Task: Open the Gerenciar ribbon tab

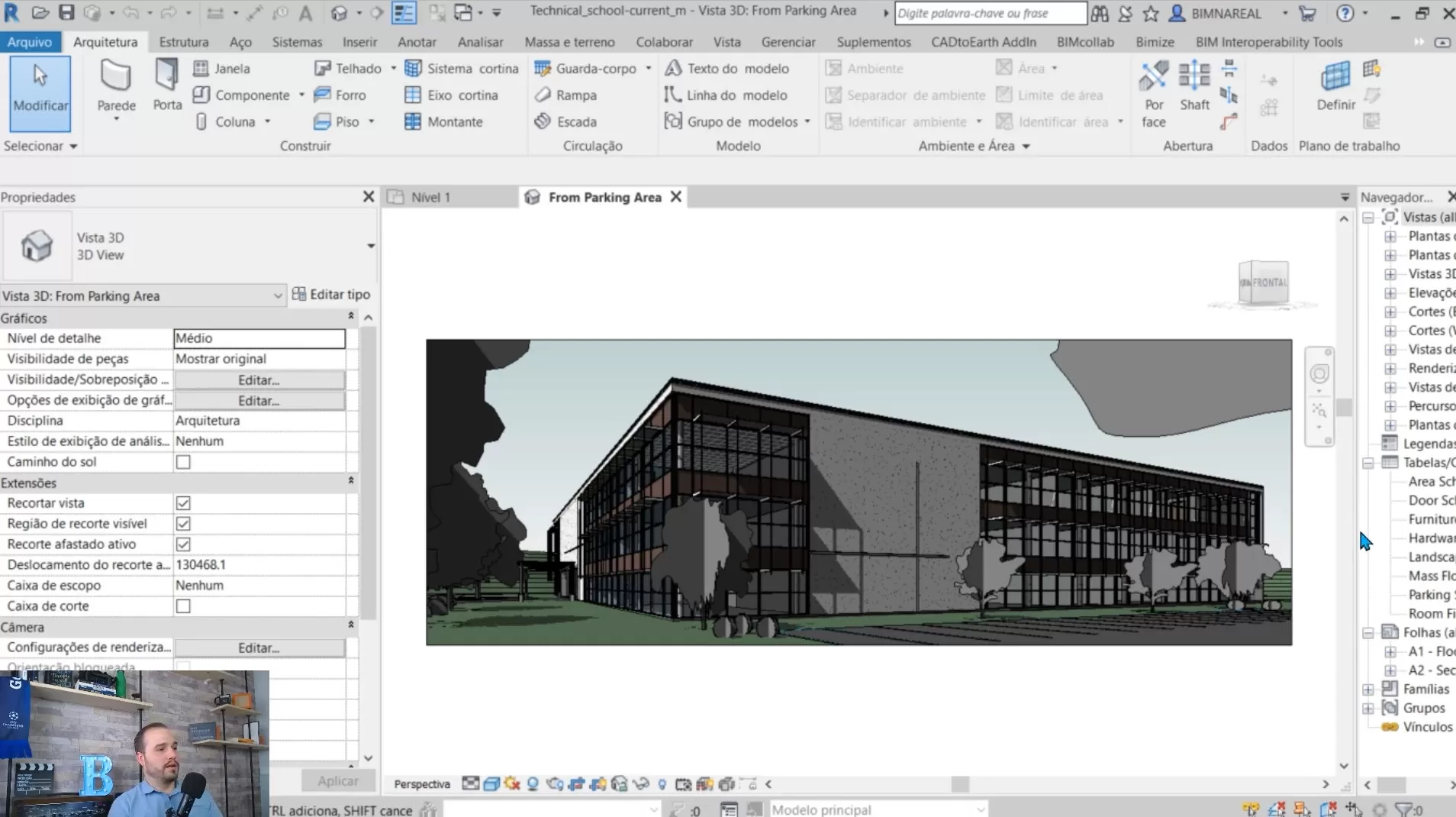Action: [788, 42]
